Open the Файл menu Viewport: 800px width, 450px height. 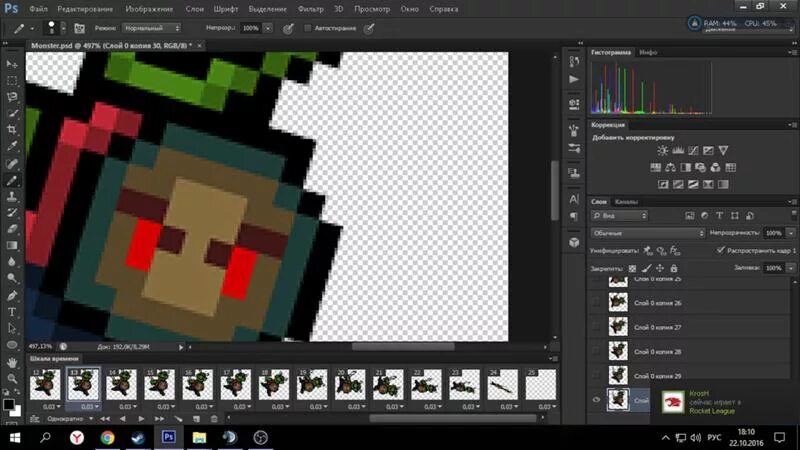pos(38,9)
